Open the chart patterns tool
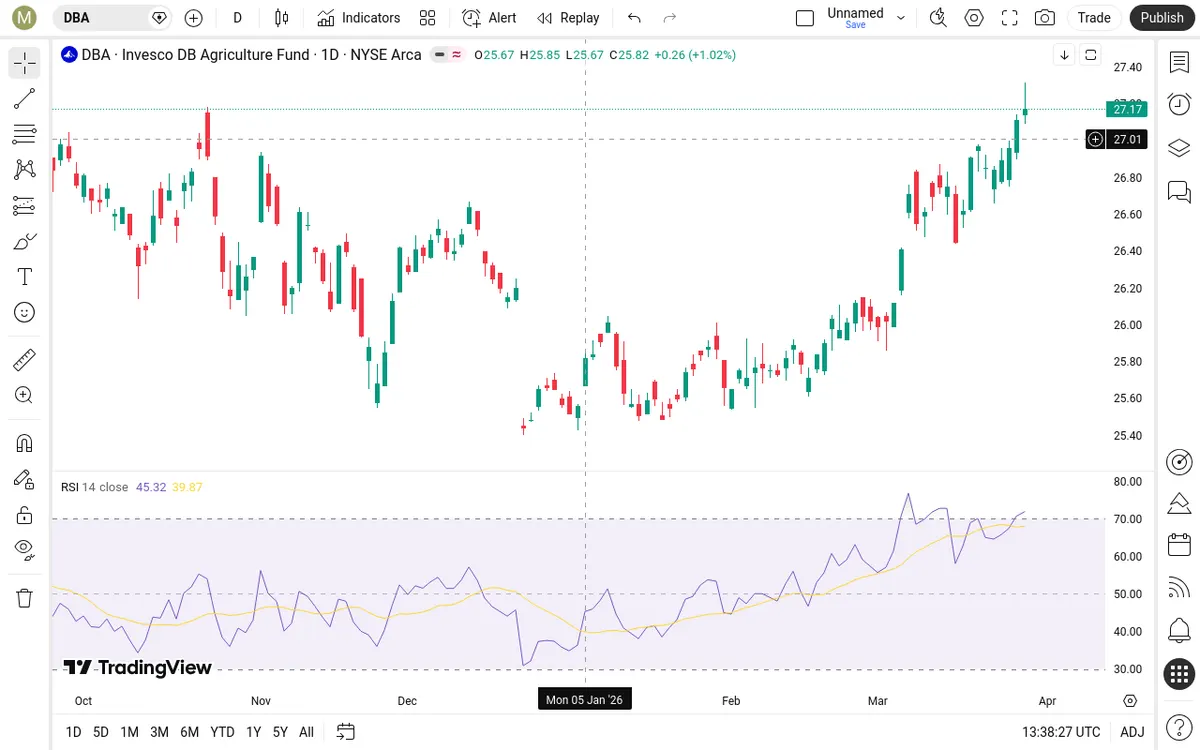Screen dimensions: 1200x750 pyautogui.click(x=25, y=170)
